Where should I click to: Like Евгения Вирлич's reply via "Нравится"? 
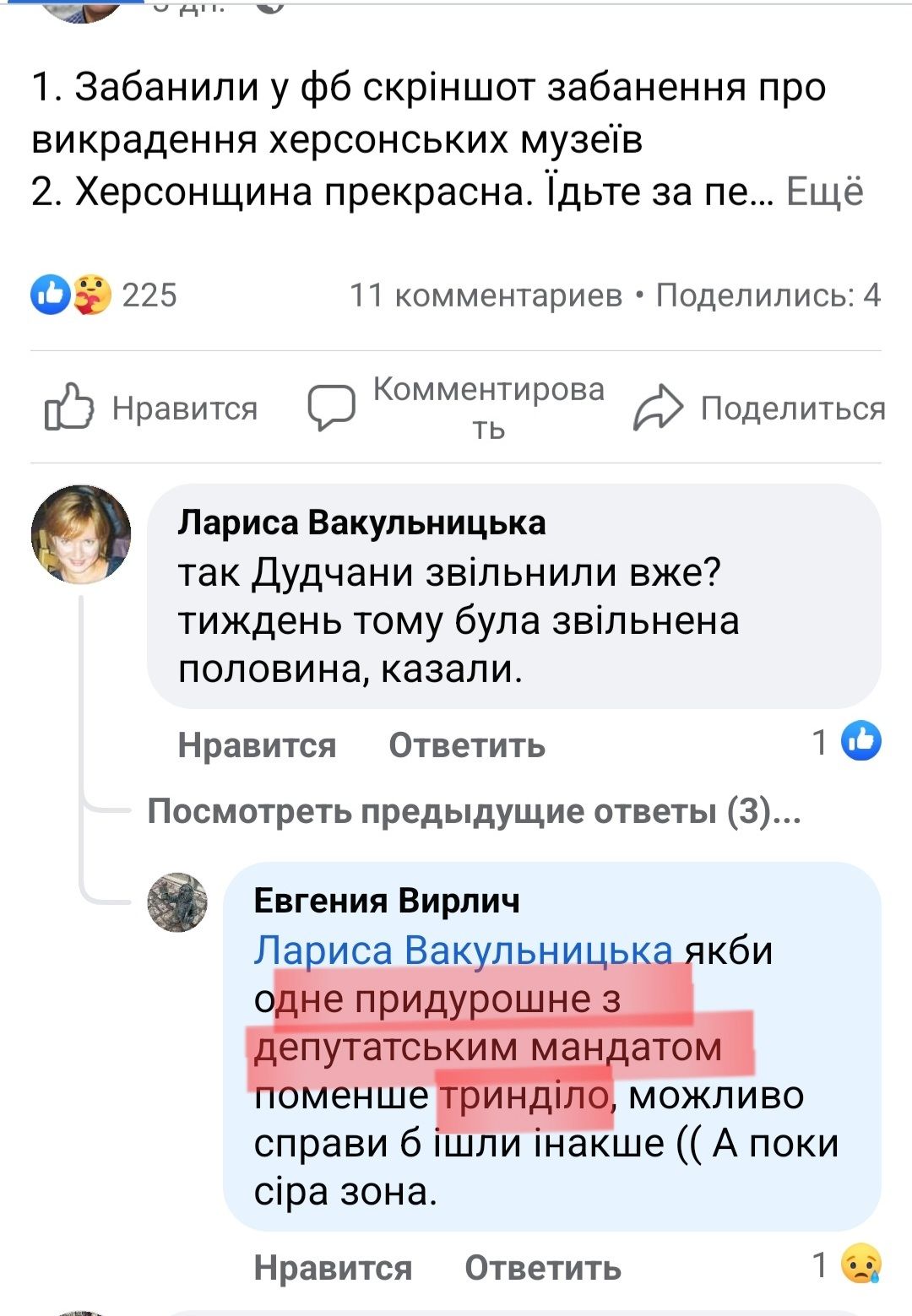(x=333, y=1268)
